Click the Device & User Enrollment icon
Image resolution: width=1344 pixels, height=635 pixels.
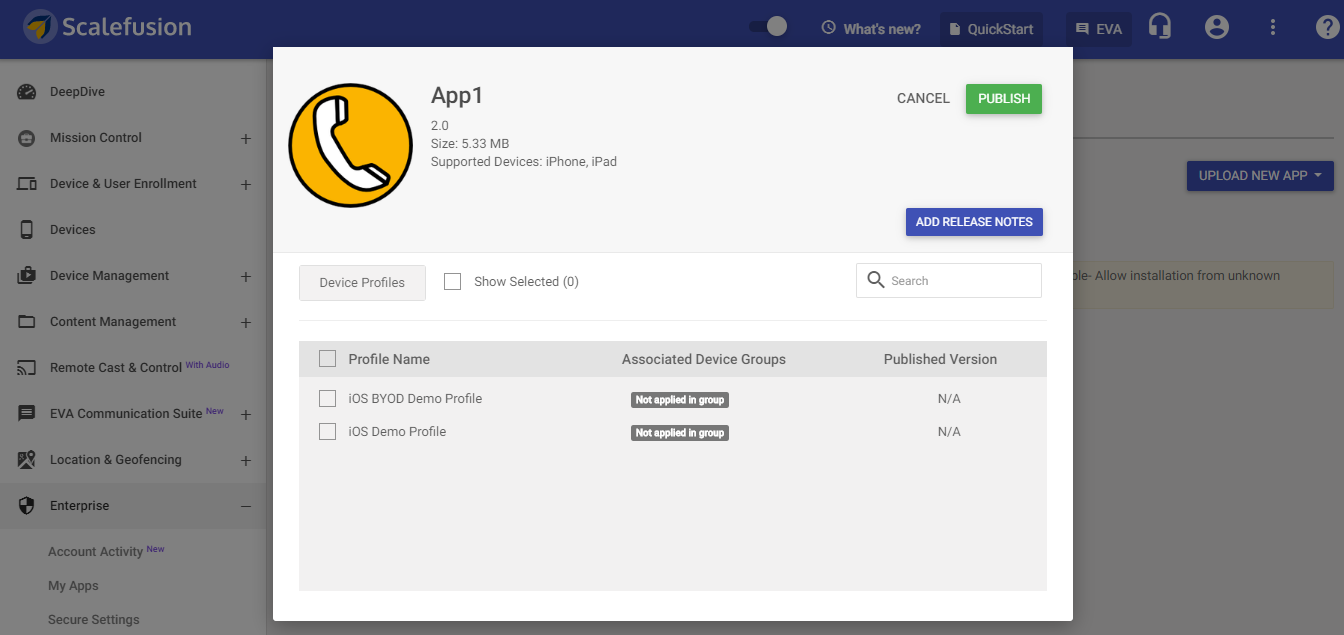tap(27, 184)
